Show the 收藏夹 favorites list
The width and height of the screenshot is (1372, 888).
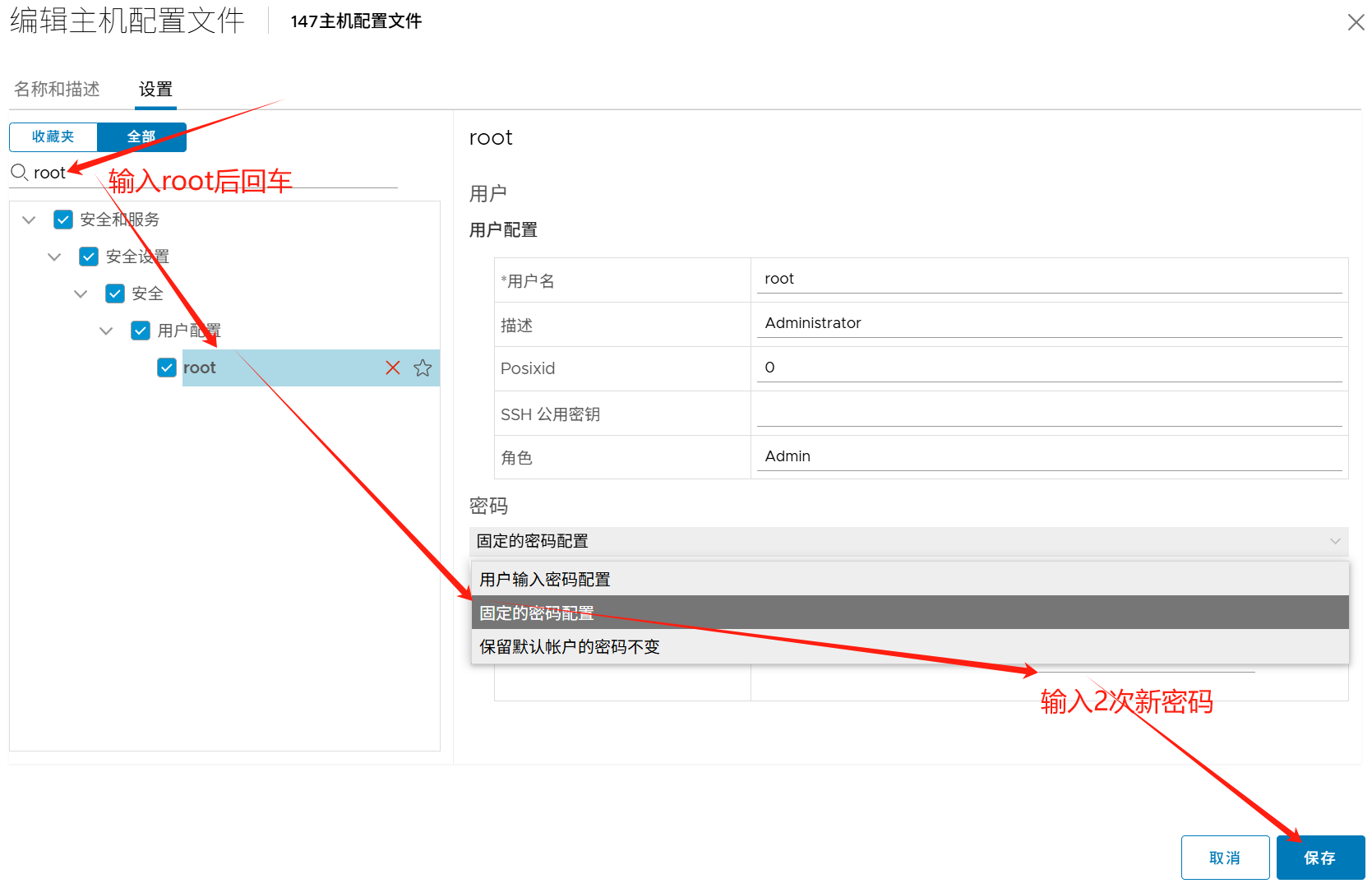click(x=53, y=136)
